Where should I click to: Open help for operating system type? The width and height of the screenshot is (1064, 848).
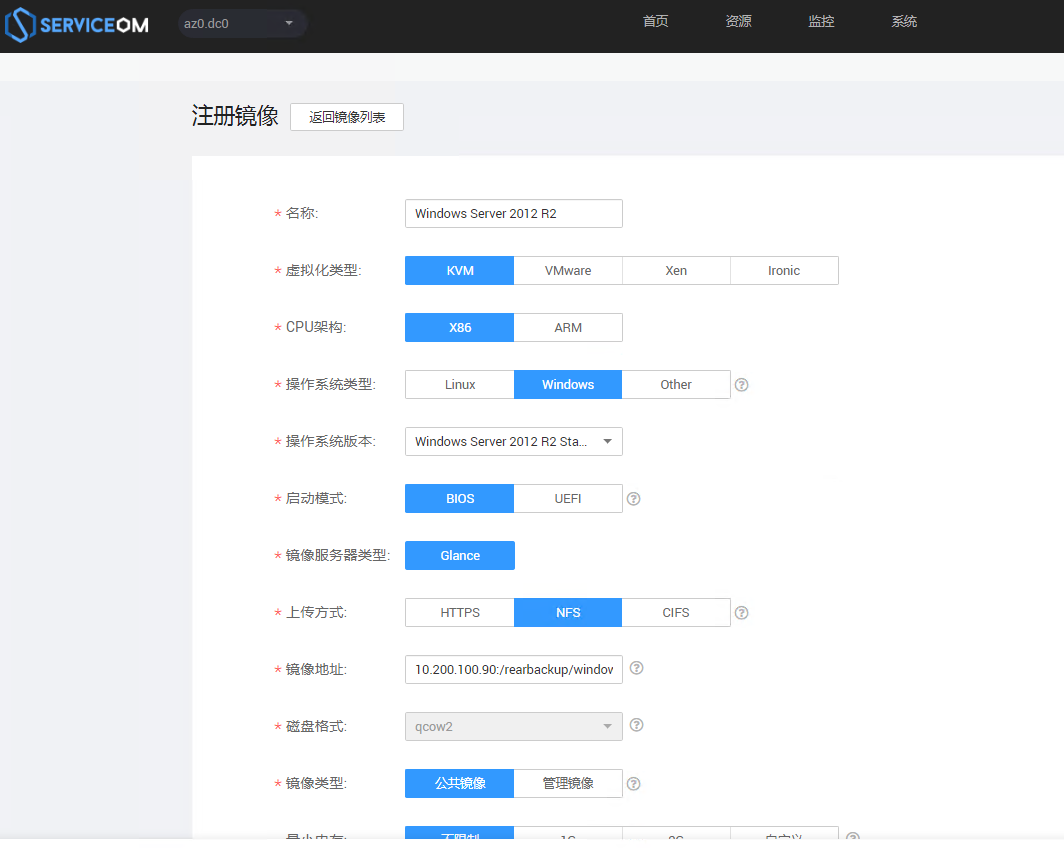point(742,385)
